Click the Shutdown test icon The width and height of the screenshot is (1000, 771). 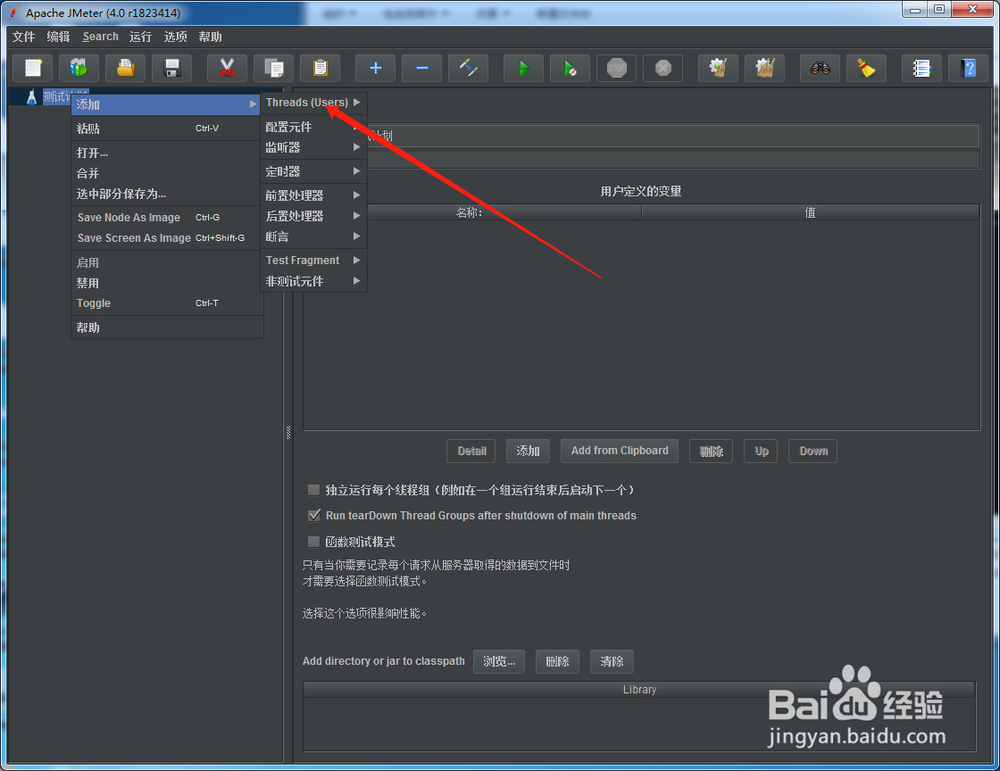[663, 68]
